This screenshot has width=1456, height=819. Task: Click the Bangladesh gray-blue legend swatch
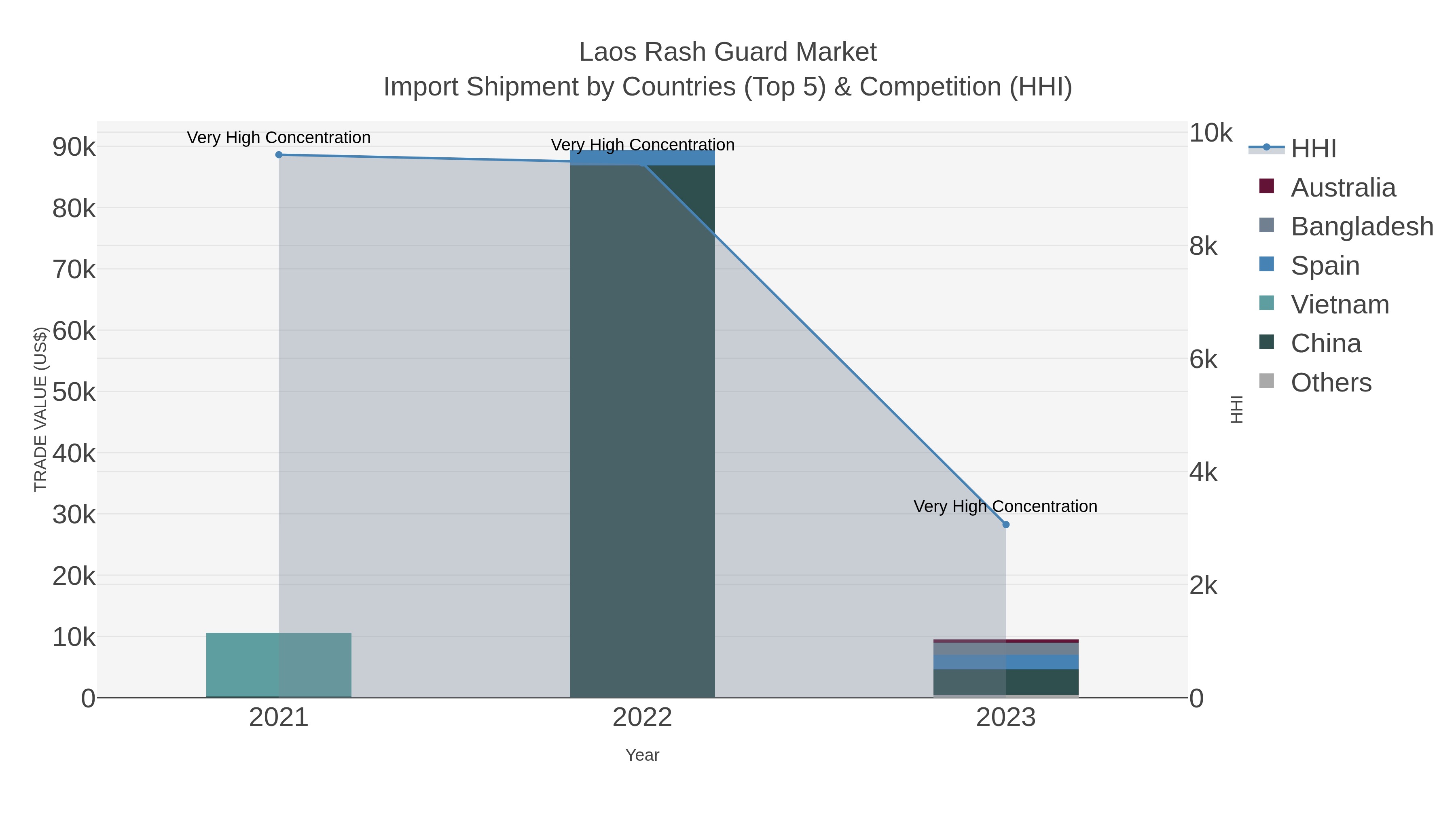point(1267,225)
